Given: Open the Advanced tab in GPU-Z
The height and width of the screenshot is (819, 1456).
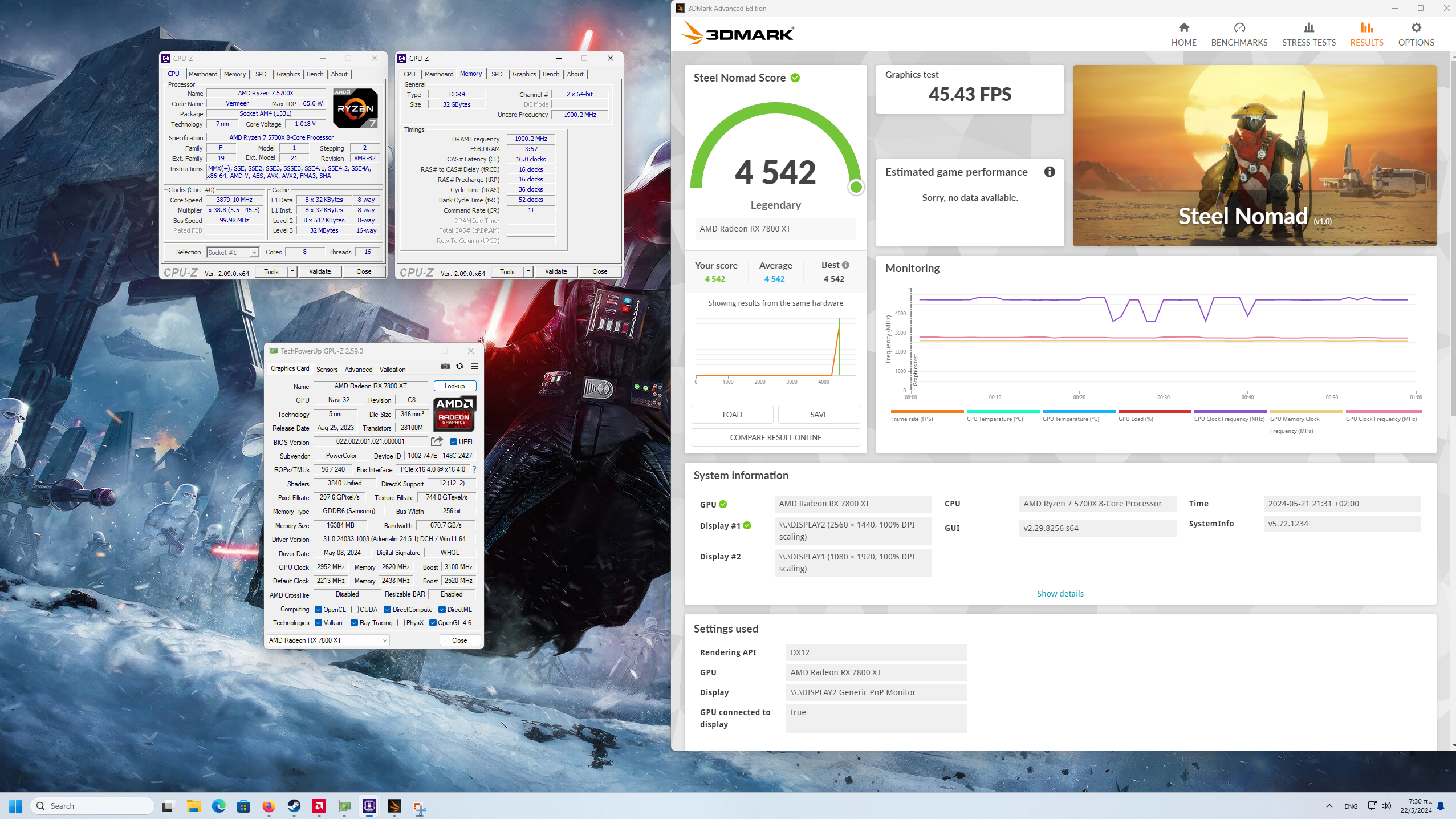Looking at the screenshot, I should pyautogui.click(x=358, y=369).
